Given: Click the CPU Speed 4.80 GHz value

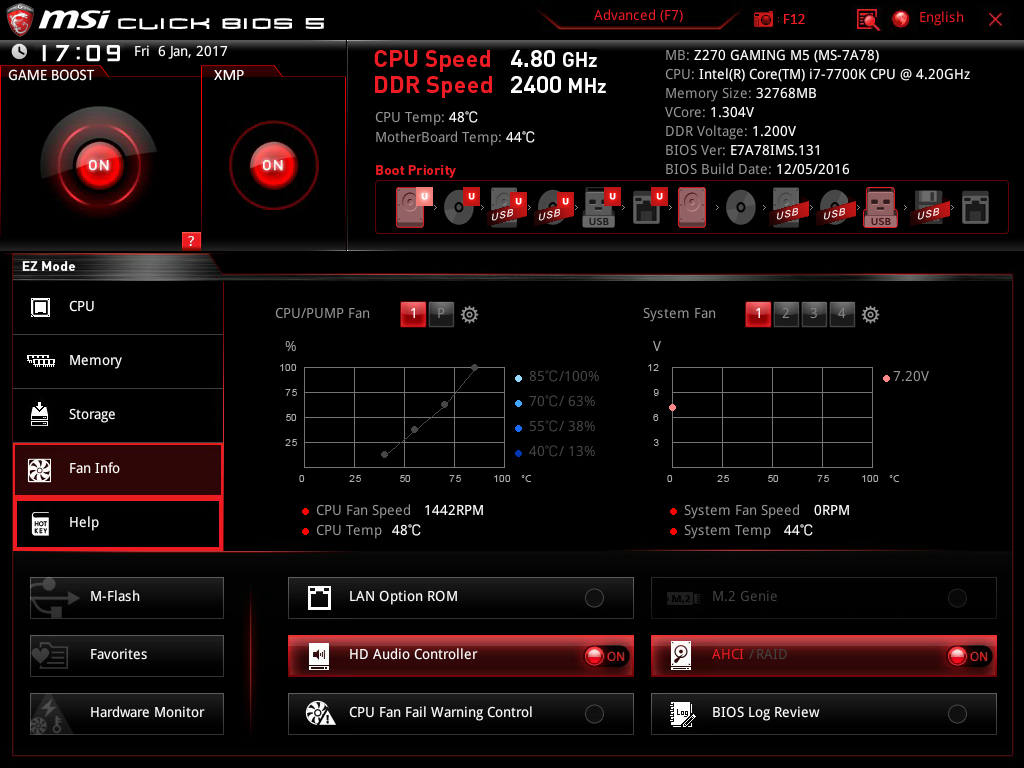Looking at the screenshot, I should (554, 59).
